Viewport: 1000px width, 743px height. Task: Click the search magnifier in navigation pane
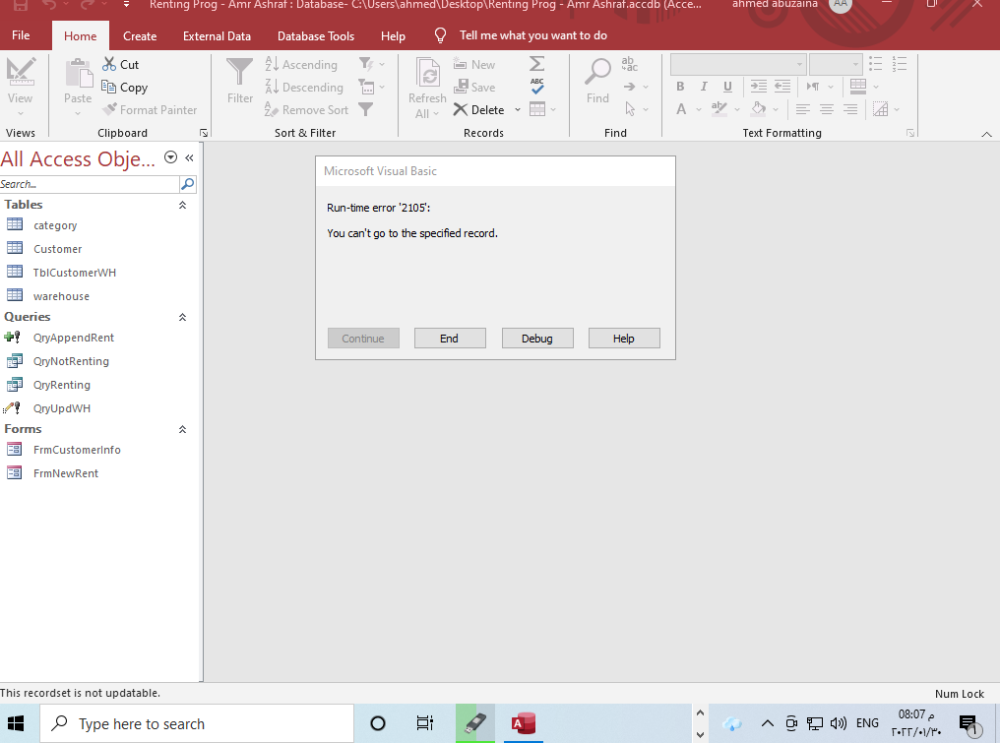(188, 184)
